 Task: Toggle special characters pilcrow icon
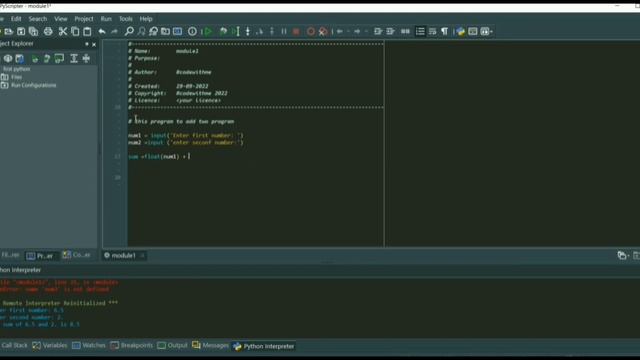pyautogui.click(x=444, y=31)
